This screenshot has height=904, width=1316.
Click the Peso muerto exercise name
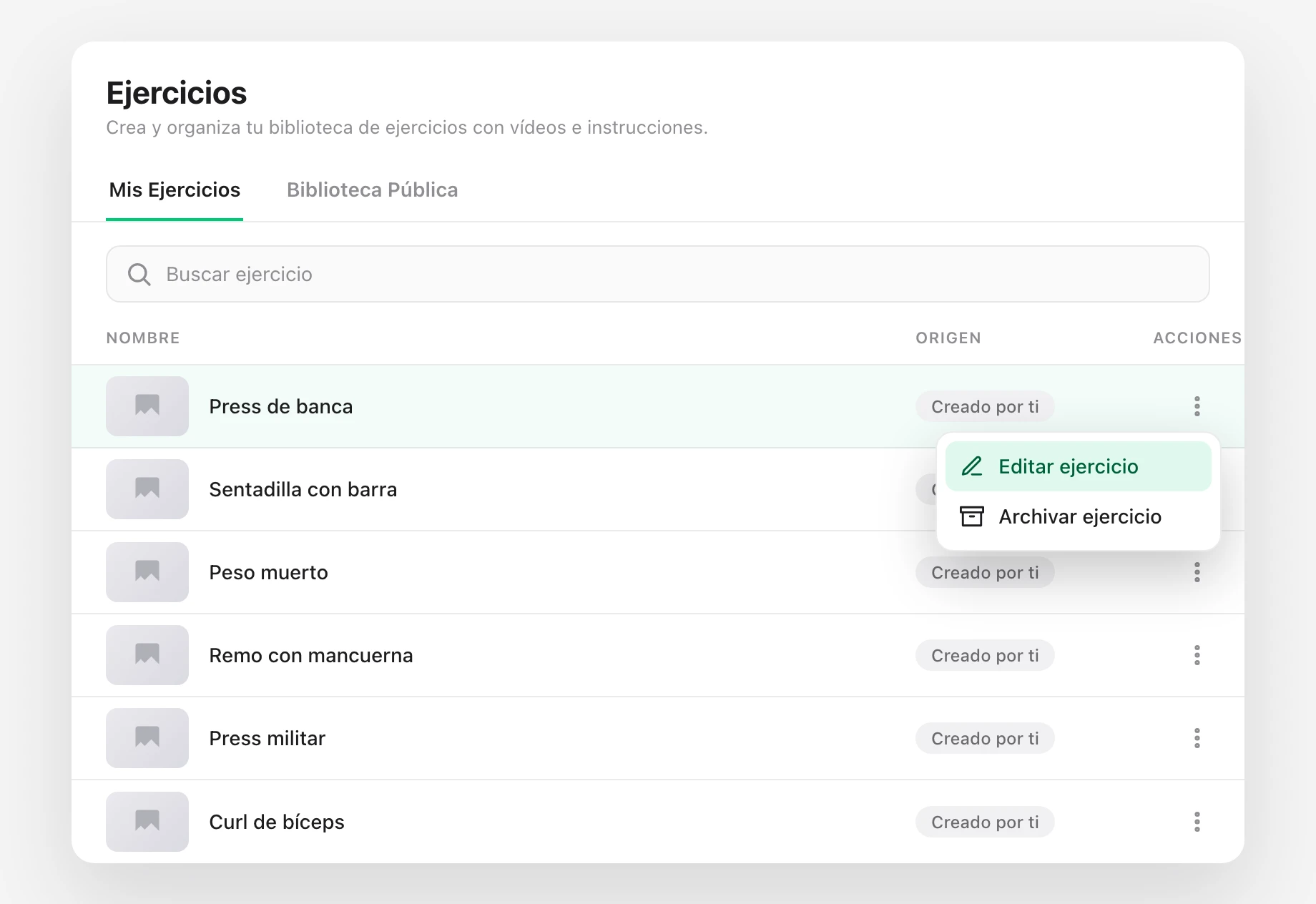click(x=268, y=572)
